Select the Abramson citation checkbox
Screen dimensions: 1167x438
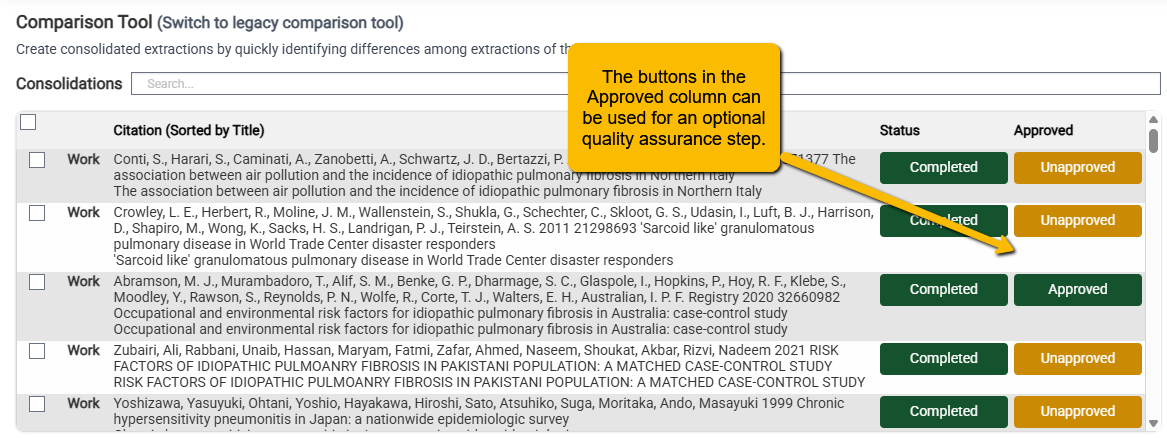pyautogui.click(x=37, y=283)
